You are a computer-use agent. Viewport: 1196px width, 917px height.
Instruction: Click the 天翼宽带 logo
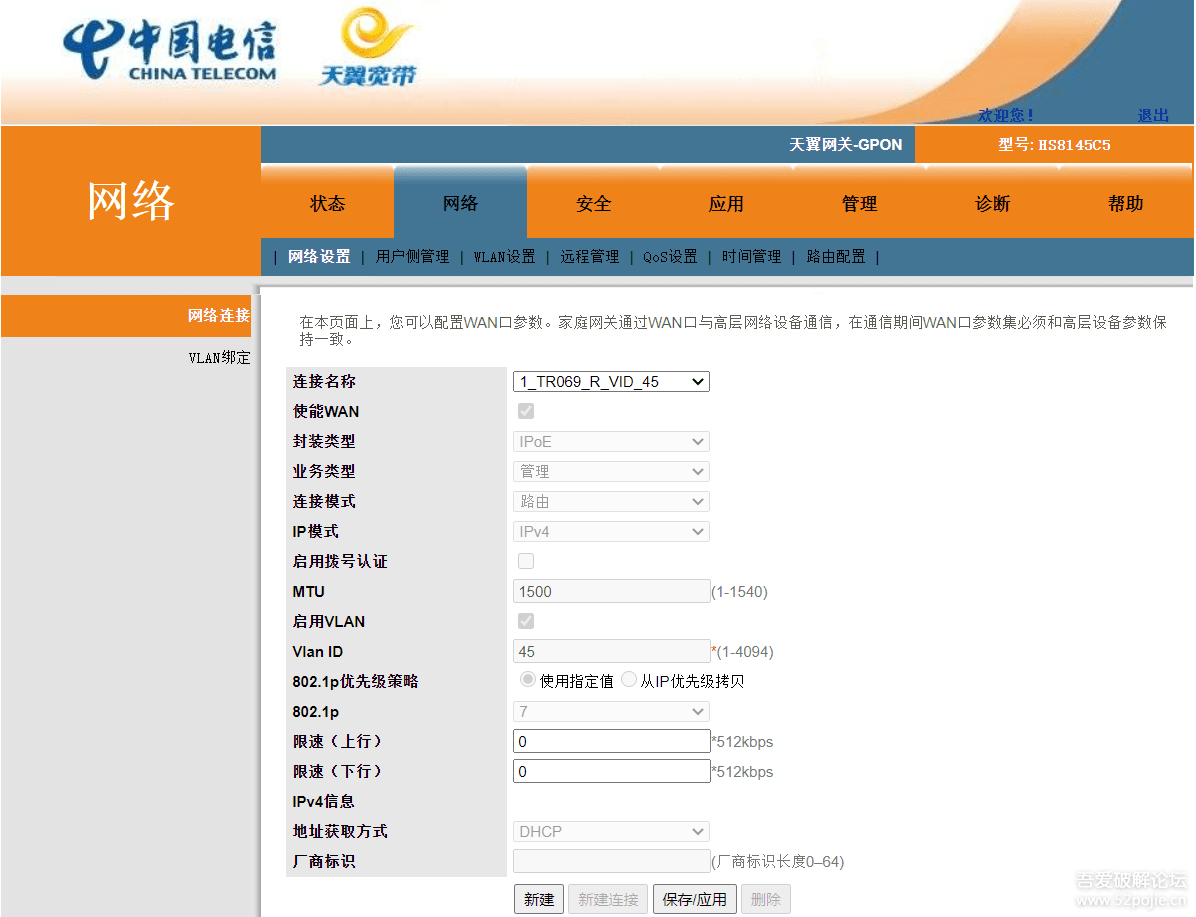pos(368,47)
